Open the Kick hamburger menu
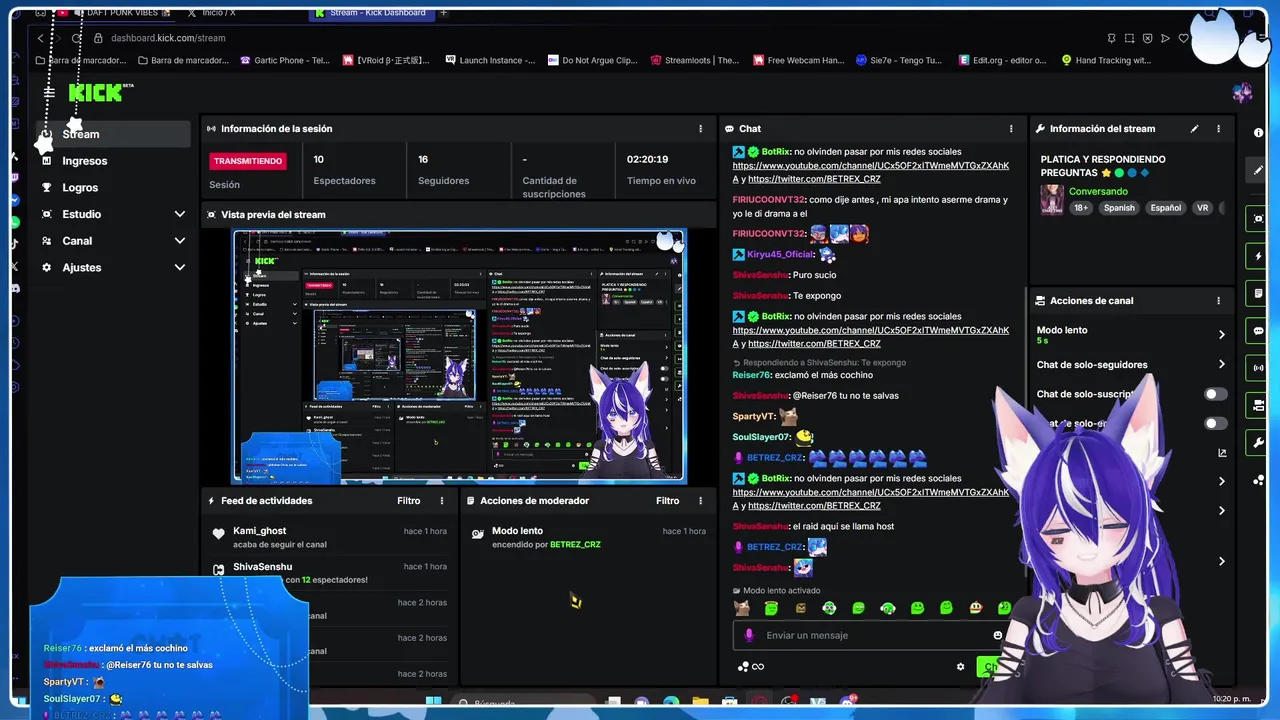This screenshot has height=720, width=1280. point(49,92)
